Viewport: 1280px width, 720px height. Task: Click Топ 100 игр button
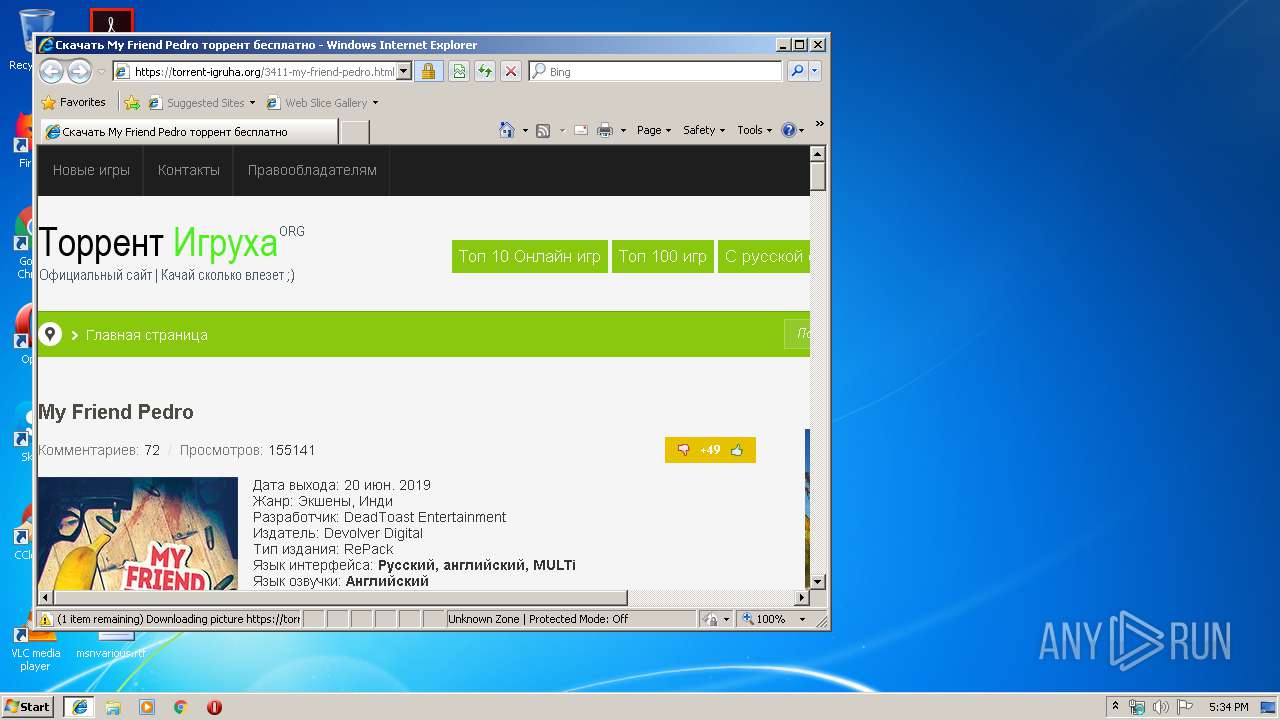[663, 256]
